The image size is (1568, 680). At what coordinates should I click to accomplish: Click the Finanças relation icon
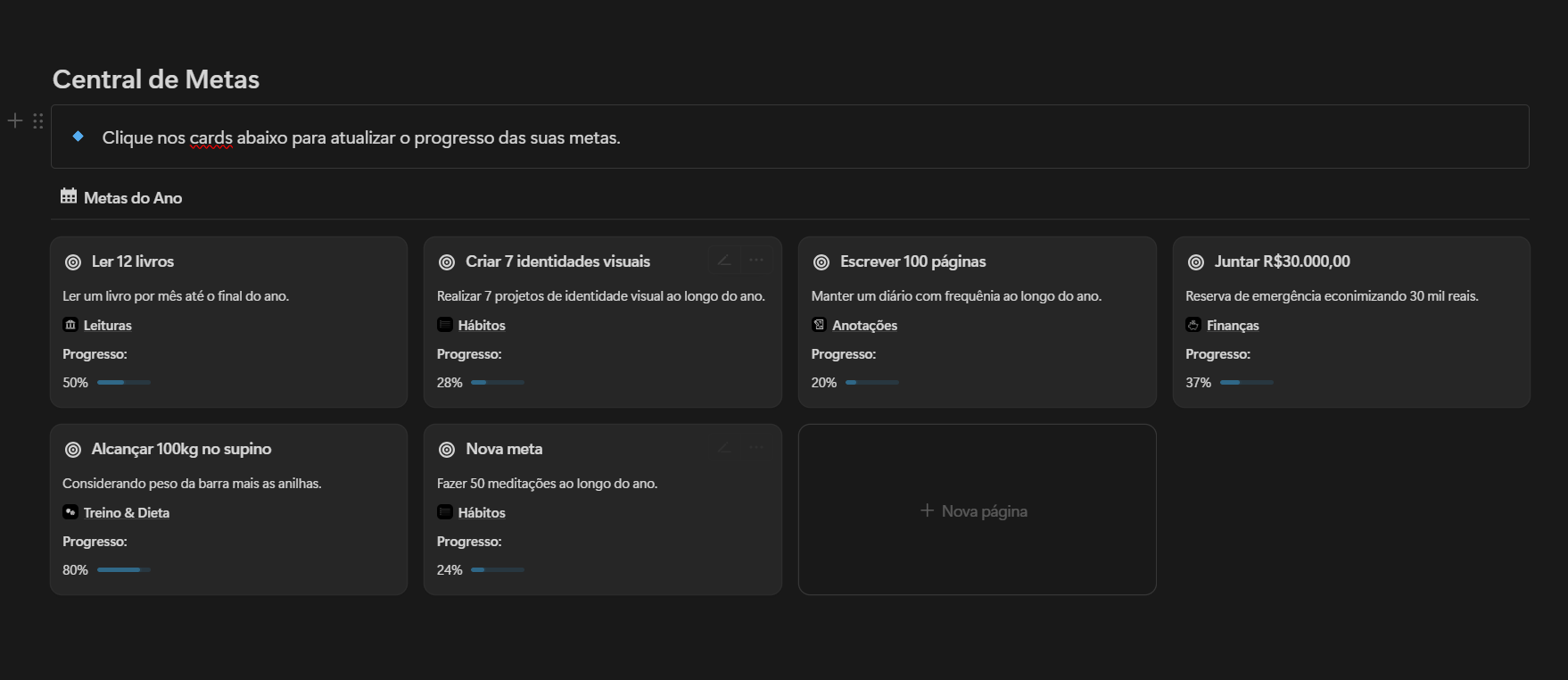click(x=1193, y=325)
